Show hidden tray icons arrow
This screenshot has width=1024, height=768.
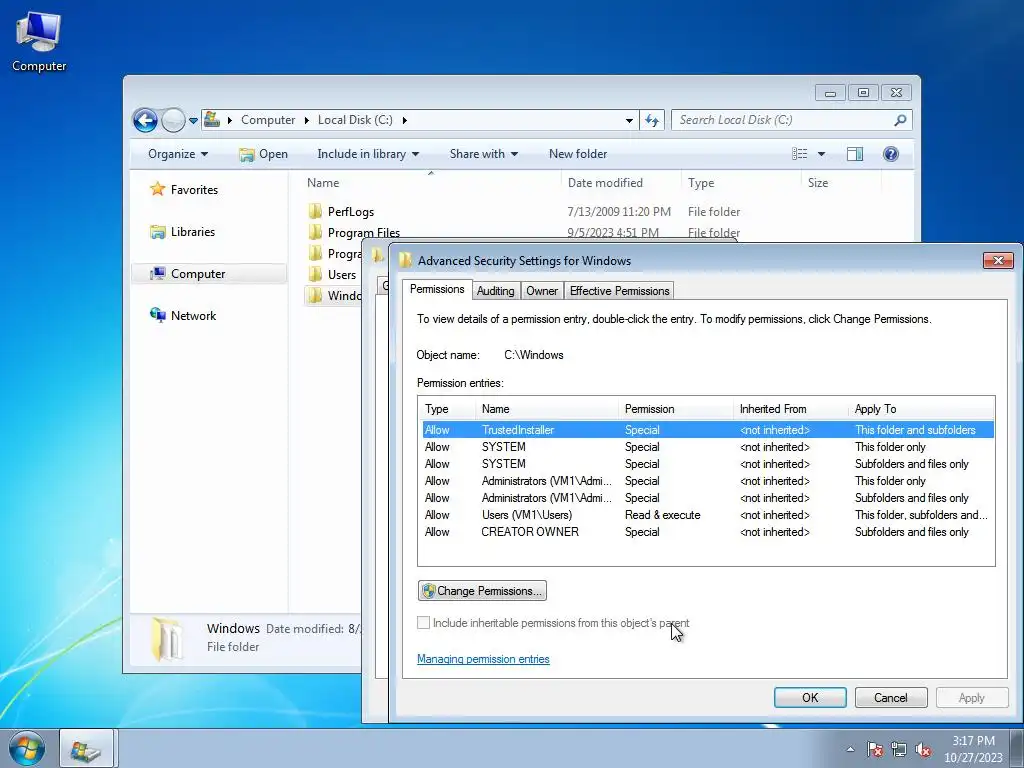[x=850, y=749]
